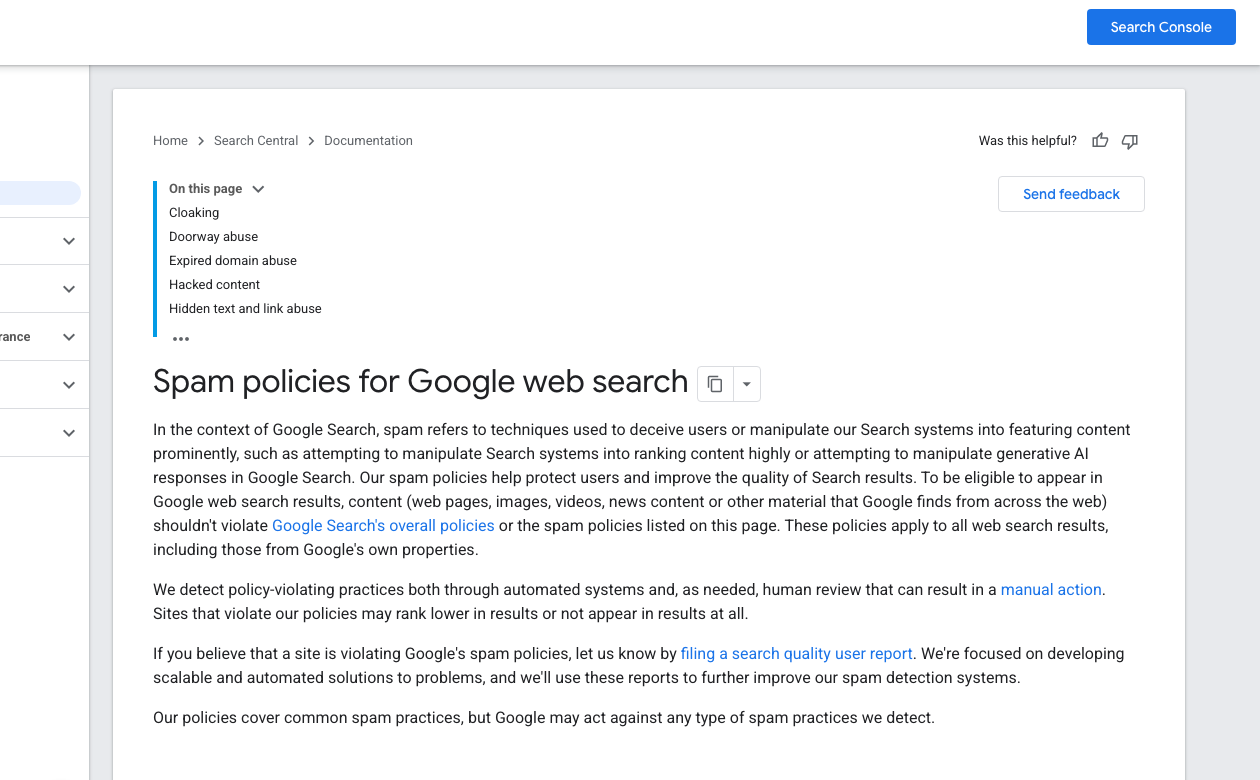
Task: Expand the second sidebar section chevron
Action: click(x=69, y=289)
